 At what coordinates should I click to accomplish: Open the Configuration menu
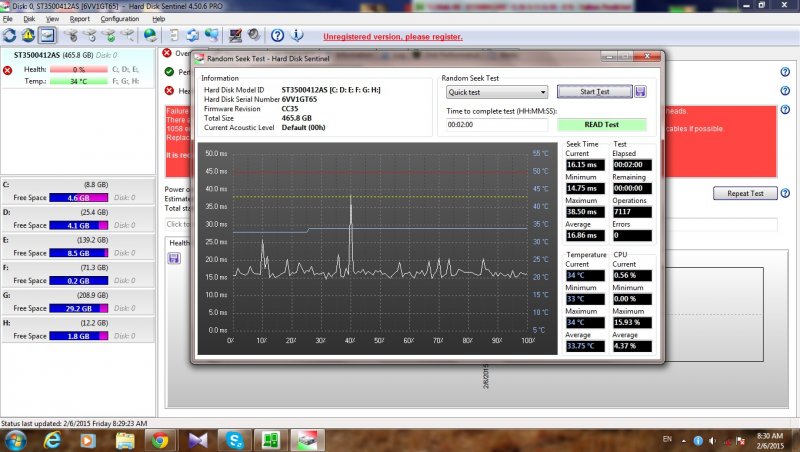click(120, 19)
